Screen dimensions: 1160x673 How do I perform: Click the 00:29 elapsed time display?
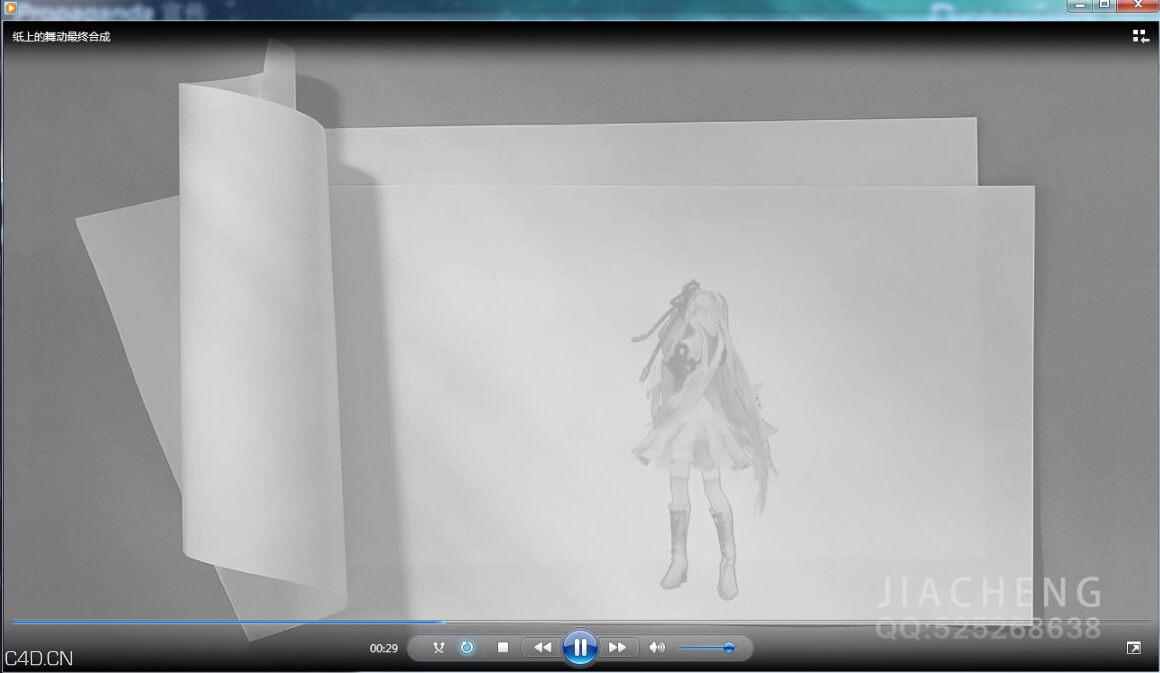pyautogui.click(x=384, y=648)
